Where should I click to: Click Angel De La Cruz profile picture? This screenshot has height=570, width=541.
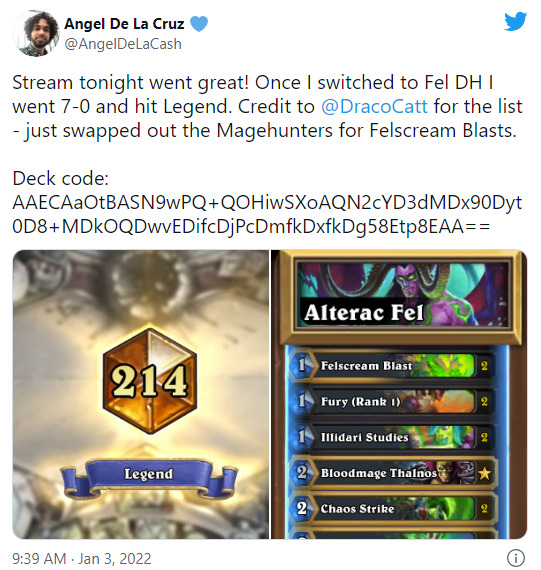pyautogui.click(x=36, y=33)
